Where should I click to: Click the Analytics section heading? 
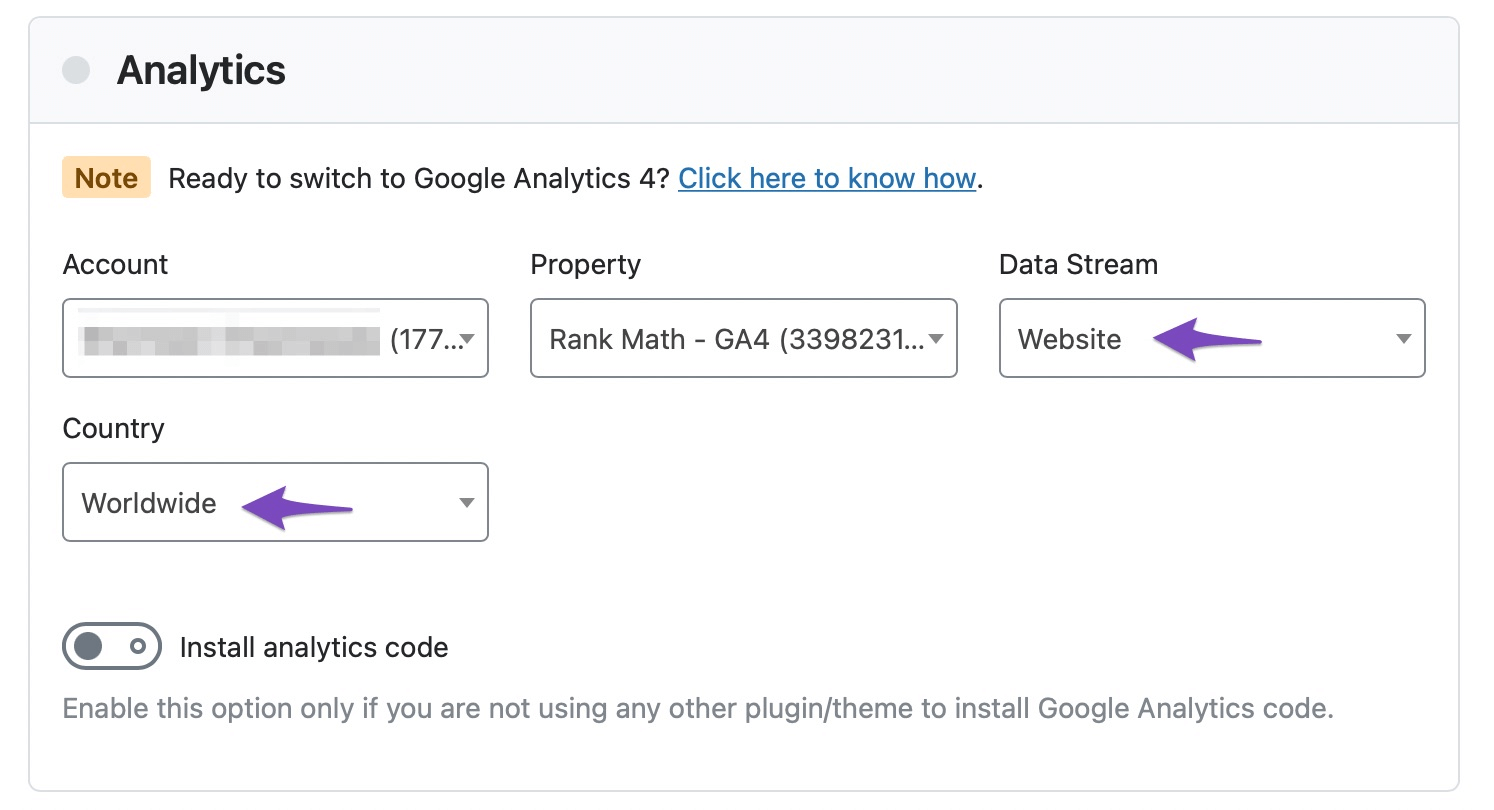click(x=201, y=71)
